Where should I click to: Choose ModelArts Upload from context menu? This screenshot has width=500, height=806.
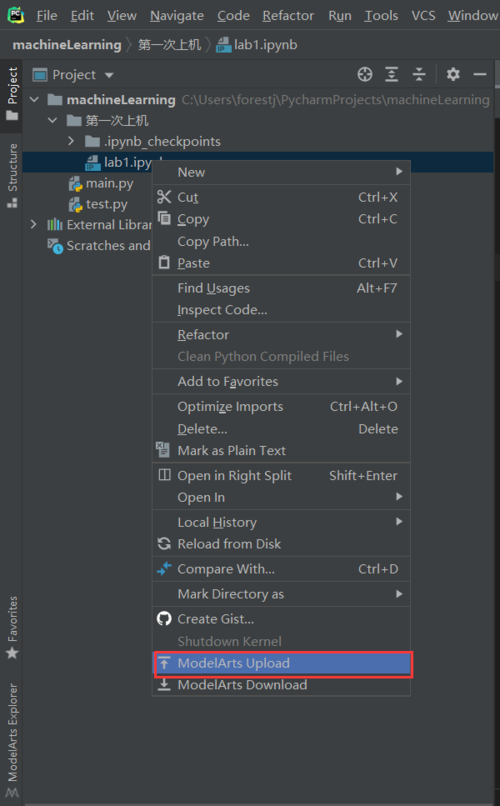[x=282, y=664]
